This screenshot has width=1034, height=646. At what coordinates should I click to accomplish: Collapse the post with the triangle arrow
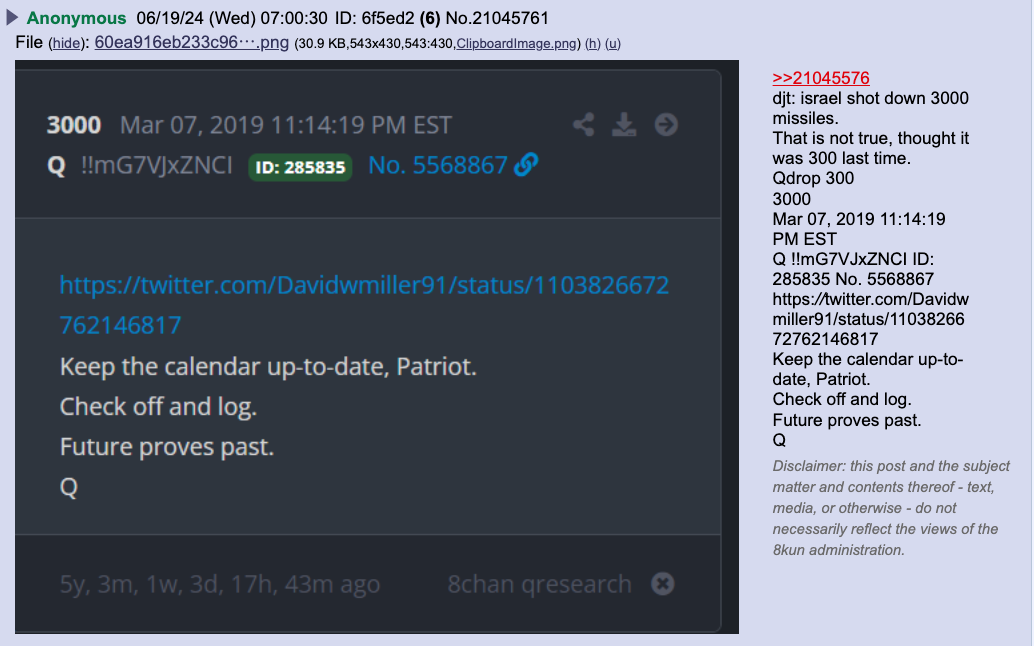pyautogui.click(x=12, y=18)
